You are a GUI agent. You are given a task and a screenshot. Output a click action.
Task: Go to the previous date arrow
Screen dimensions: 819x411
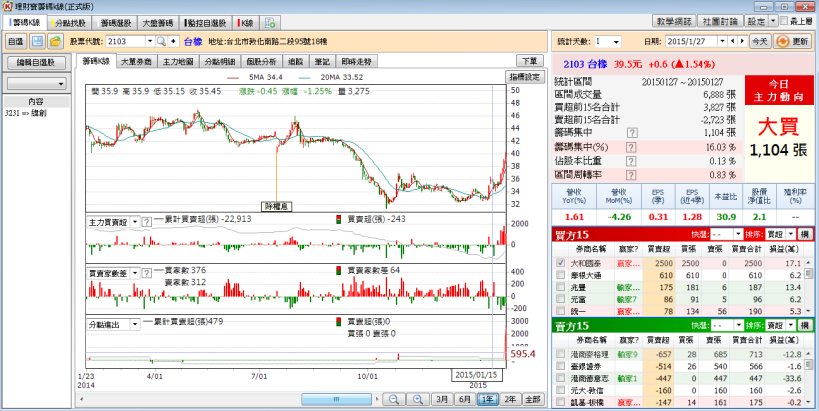[732, 41]
